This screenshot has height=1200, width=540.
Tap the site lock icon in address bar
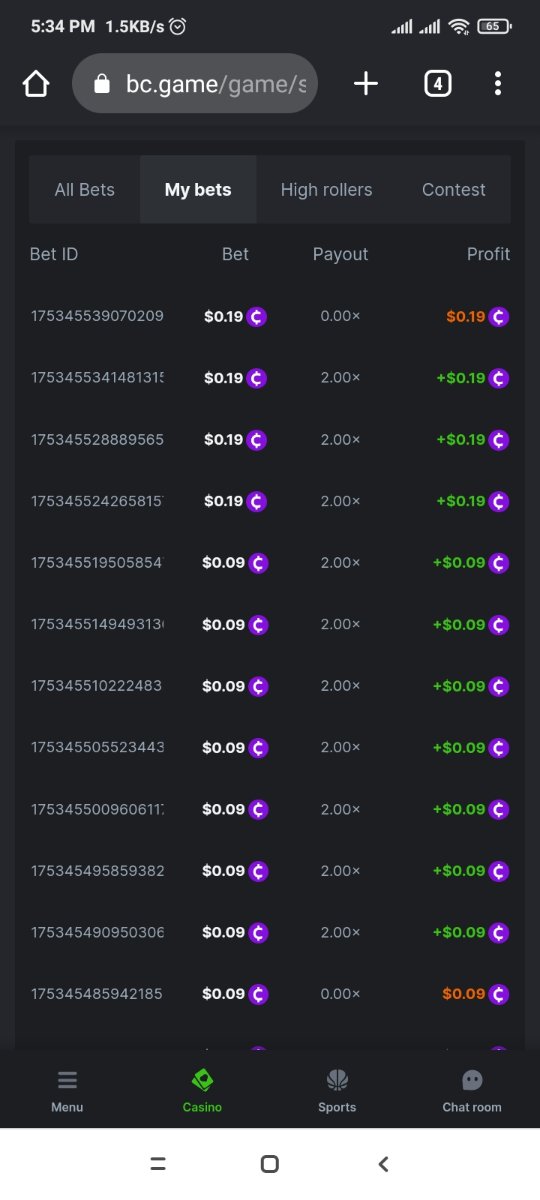tap(101, 84)
